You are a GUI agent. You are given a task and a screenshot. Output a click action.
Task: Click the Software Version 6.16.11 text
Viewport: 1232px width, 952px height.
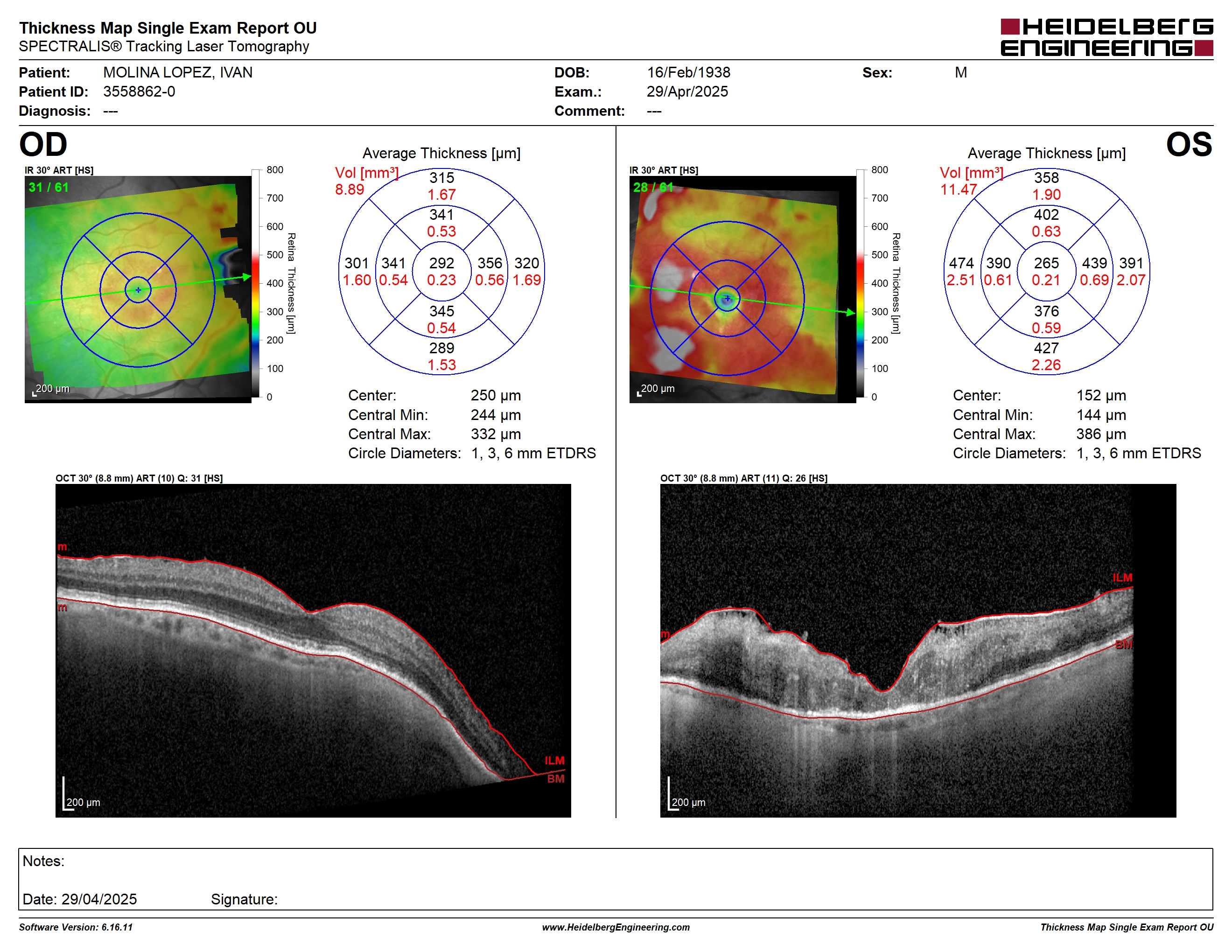(76, 927)
